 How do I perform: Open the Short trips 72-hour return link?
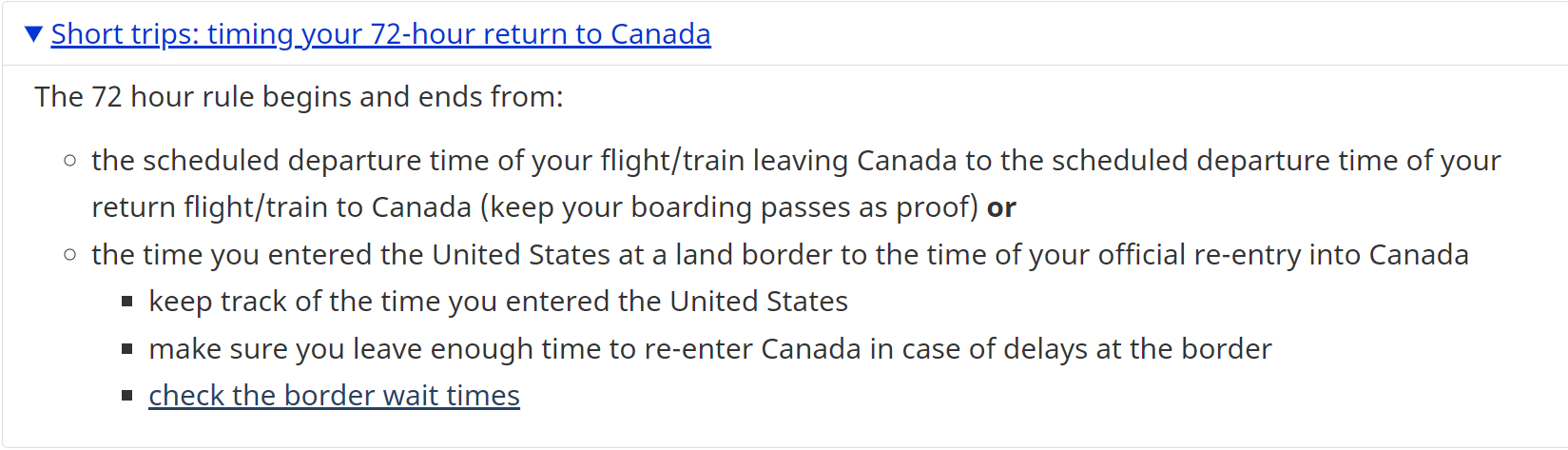(380, 34)
